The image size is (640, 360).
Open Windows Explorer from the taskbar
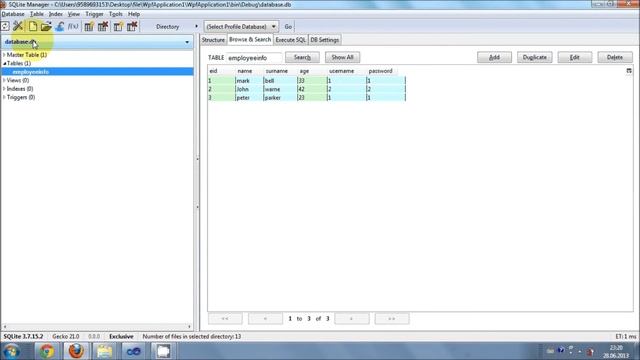tap(104, 351)
